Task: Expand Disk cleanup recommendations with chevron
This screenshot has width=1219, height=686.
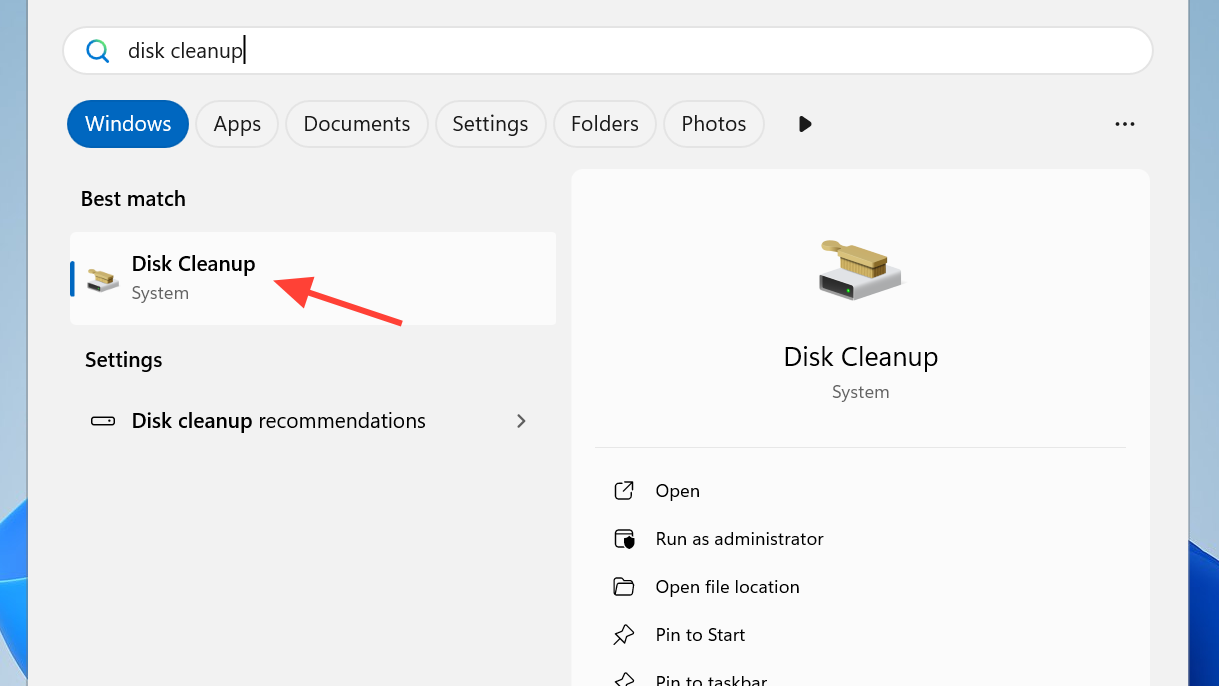Action: click(520, 421)
